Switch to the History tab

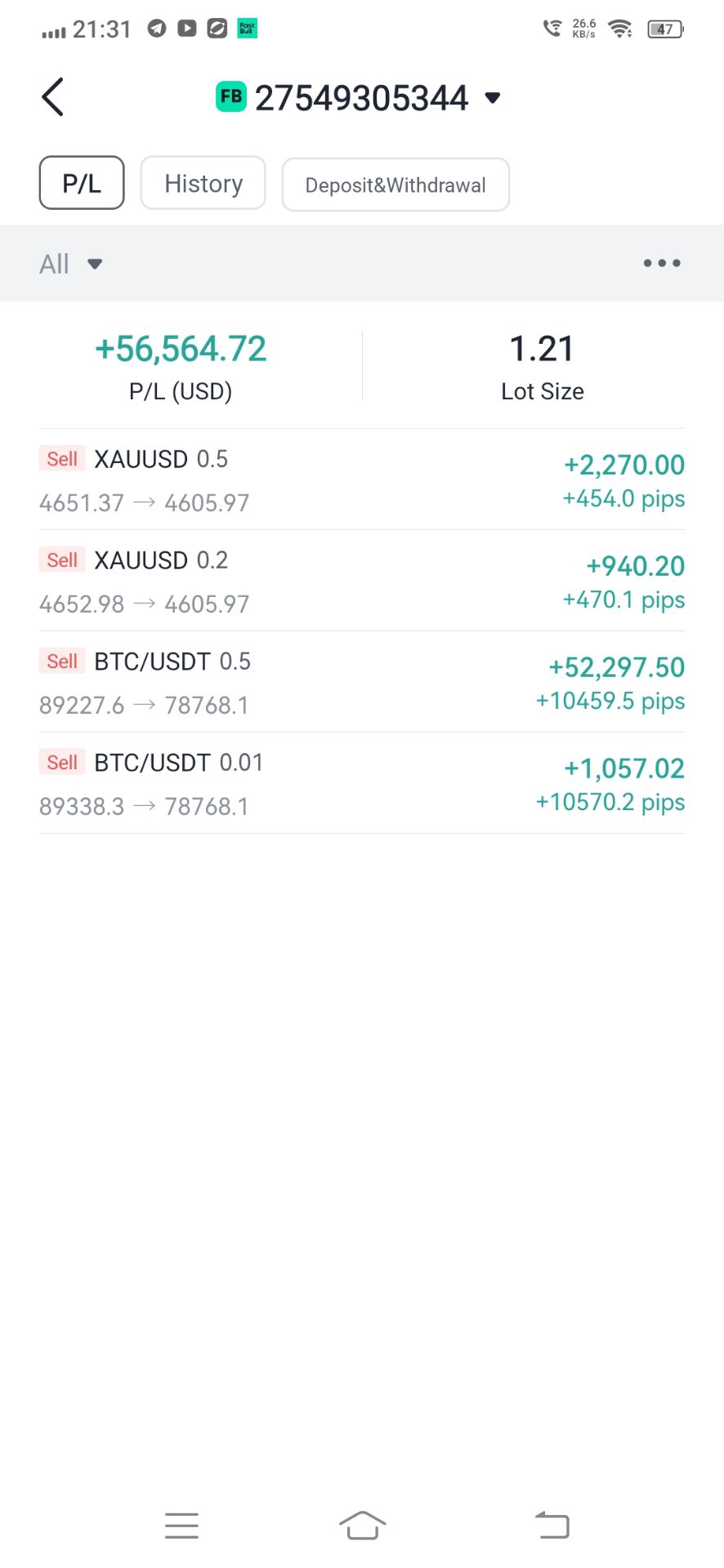point(203,183)
